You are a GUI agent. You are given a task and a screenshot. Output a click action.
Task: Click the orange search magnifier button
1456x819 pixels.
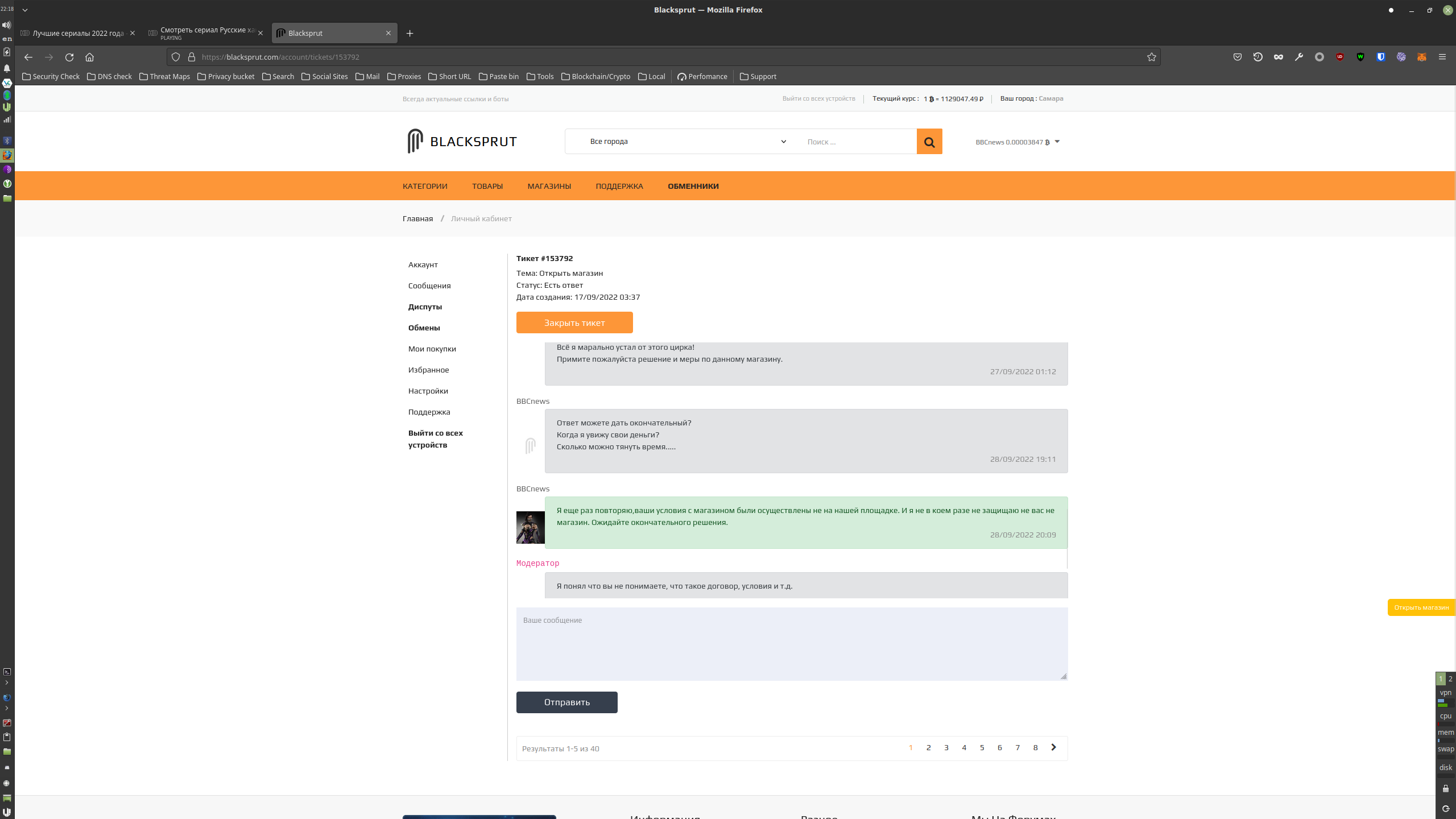tap(929, 142)
